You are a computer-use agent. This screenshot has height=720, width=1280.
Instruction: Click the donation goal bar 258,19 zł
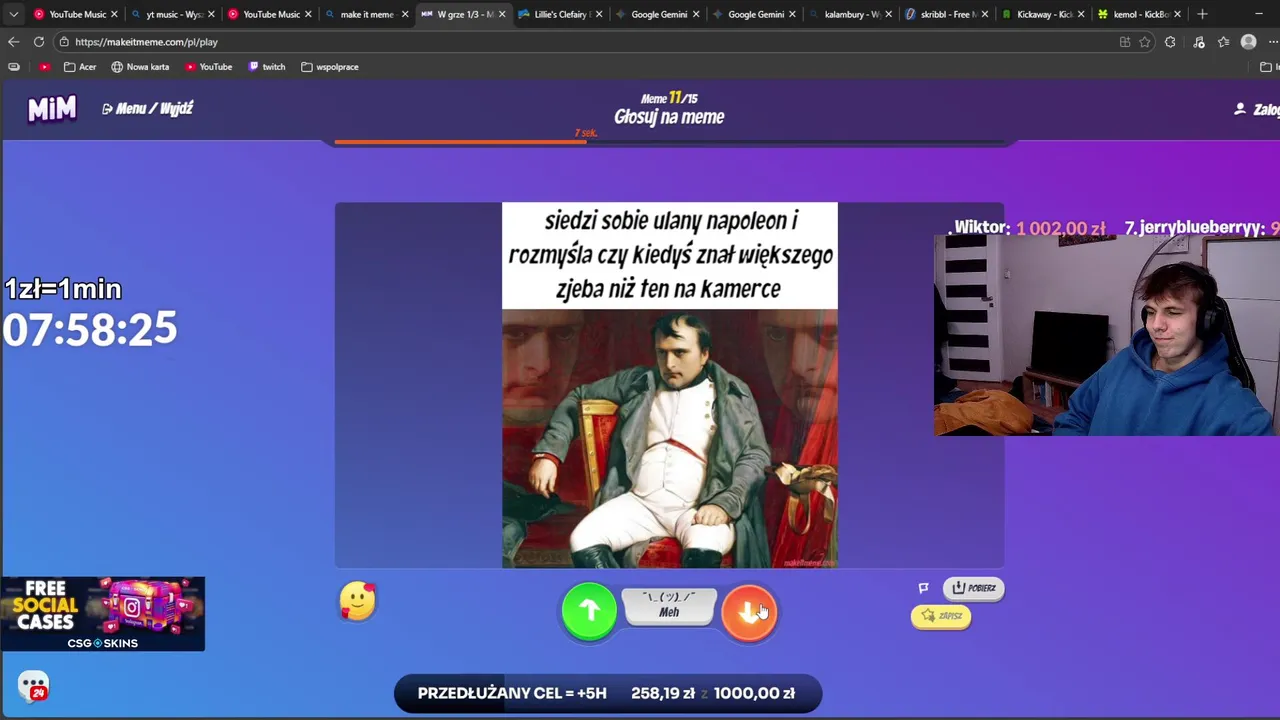(x=608, y=693)
